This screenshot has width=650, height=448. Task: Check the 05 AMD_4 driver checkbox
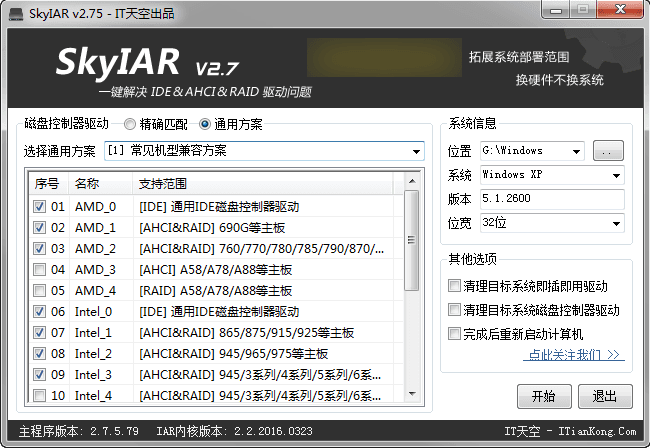[x=39, y=291]
